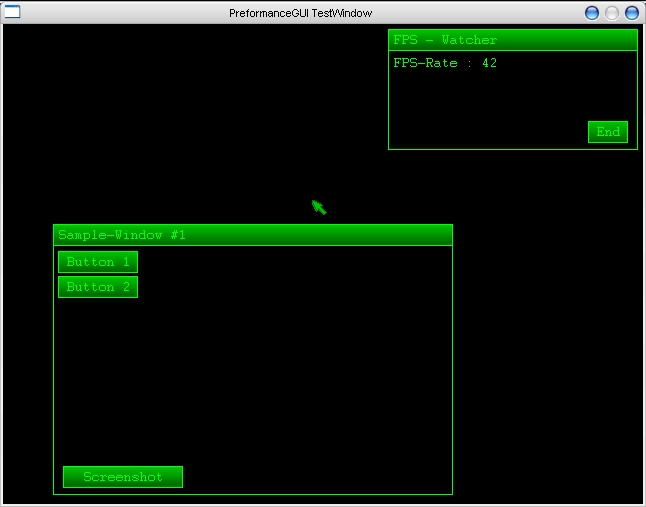Viewport: 646px width, 507px height.
Task: Click the green arrow cursor sprite
Action: coord(319,207)
